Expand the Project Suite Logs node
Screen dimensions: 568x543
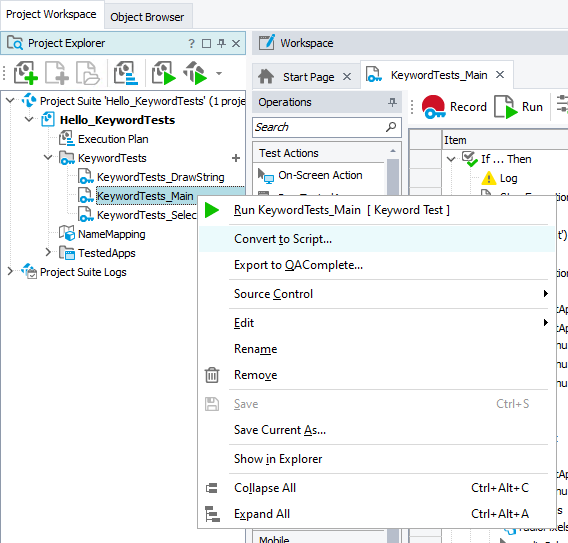(10, 271)
